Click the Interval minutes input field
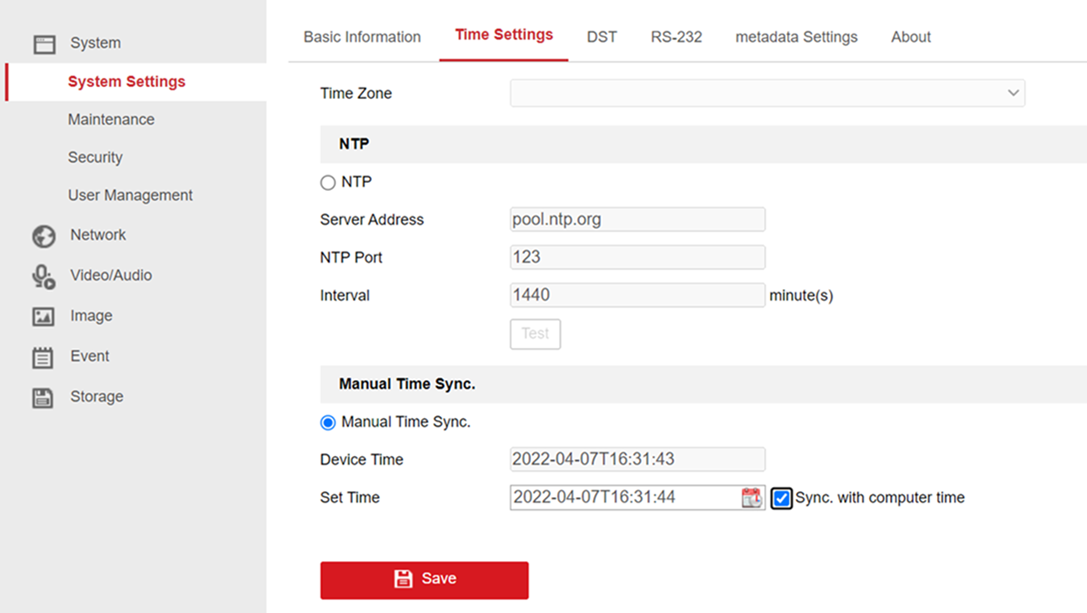 pos(637,295)
